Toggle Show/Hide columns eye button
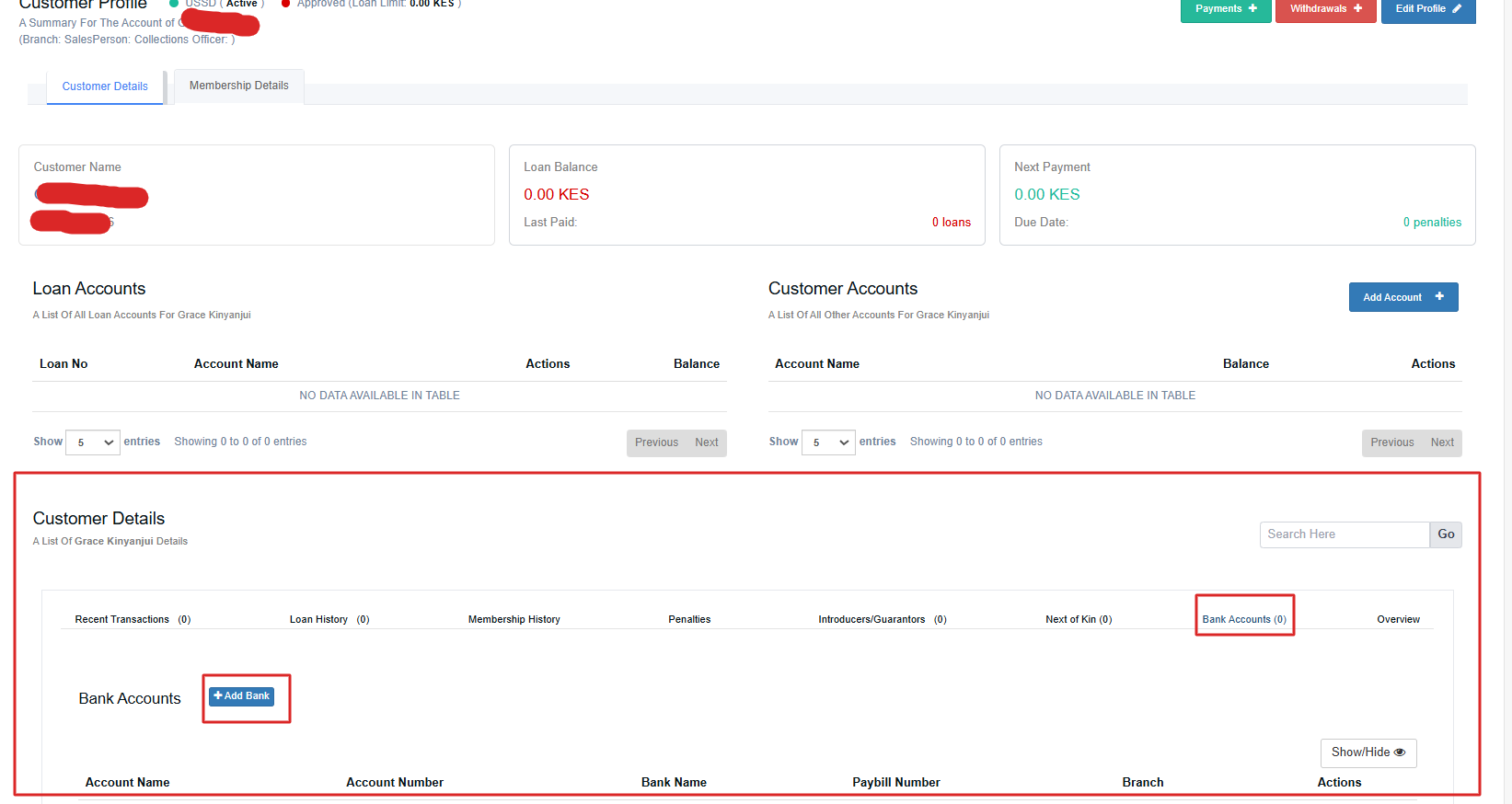The image size is (1512, 804). (1368, 752)
